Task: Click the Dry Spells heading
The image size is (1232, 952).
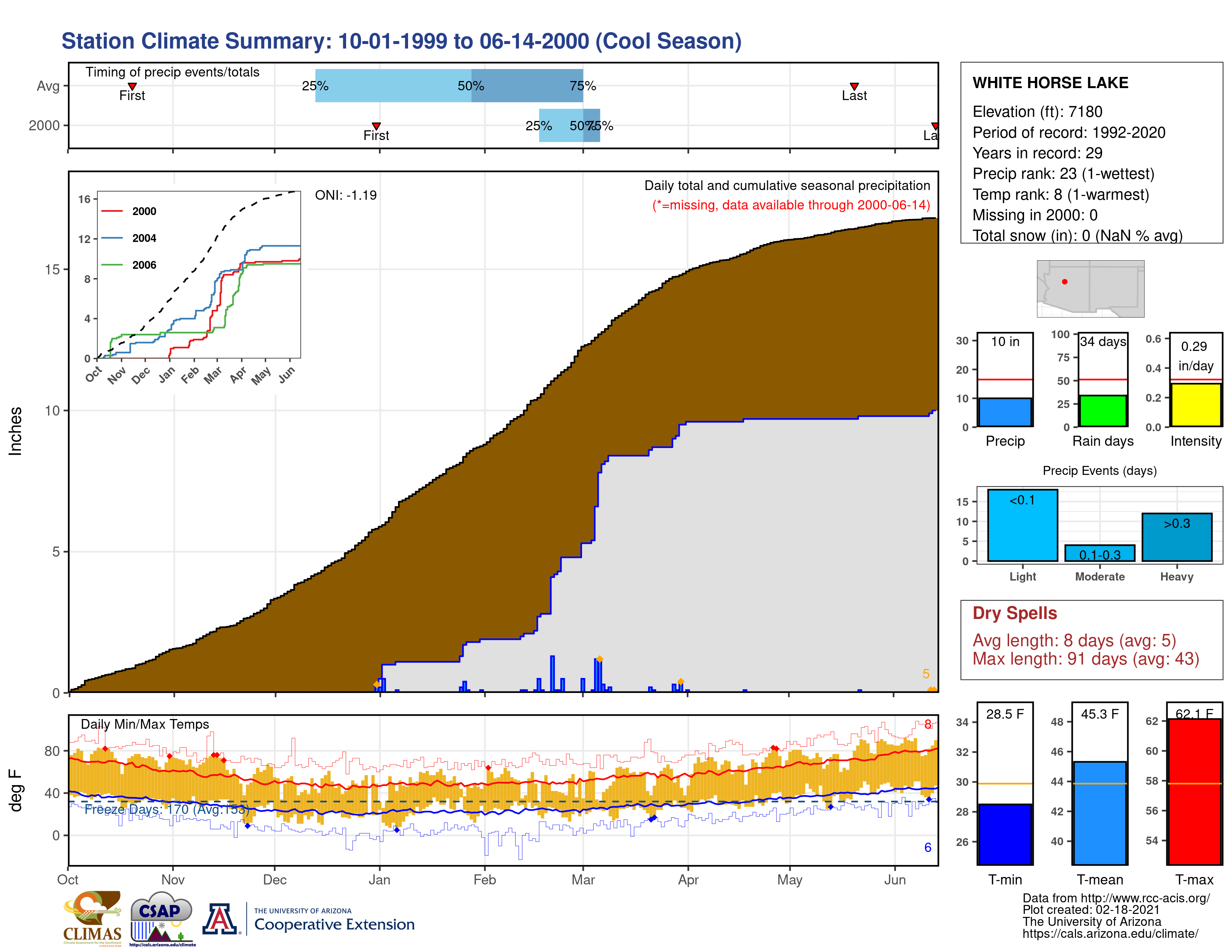Action: [x=1014, y=613]
